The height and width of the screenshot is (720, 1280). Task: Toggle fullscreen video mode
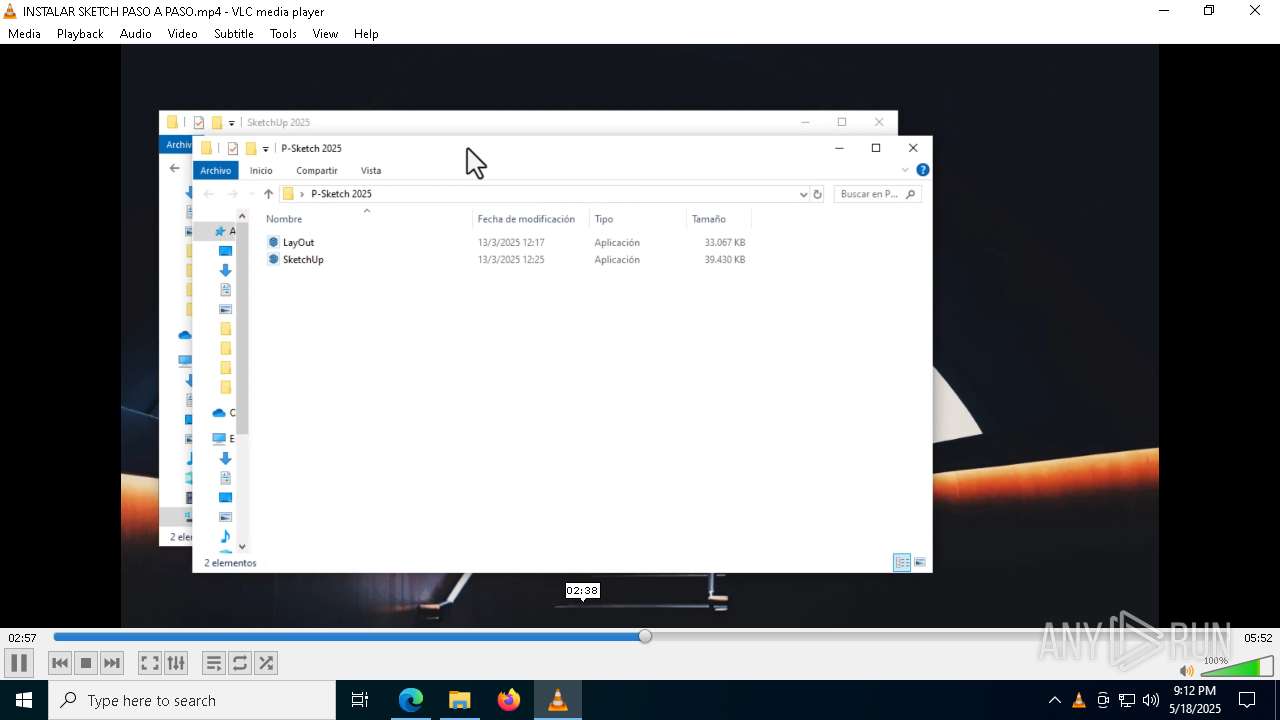(x=150, y=663)
